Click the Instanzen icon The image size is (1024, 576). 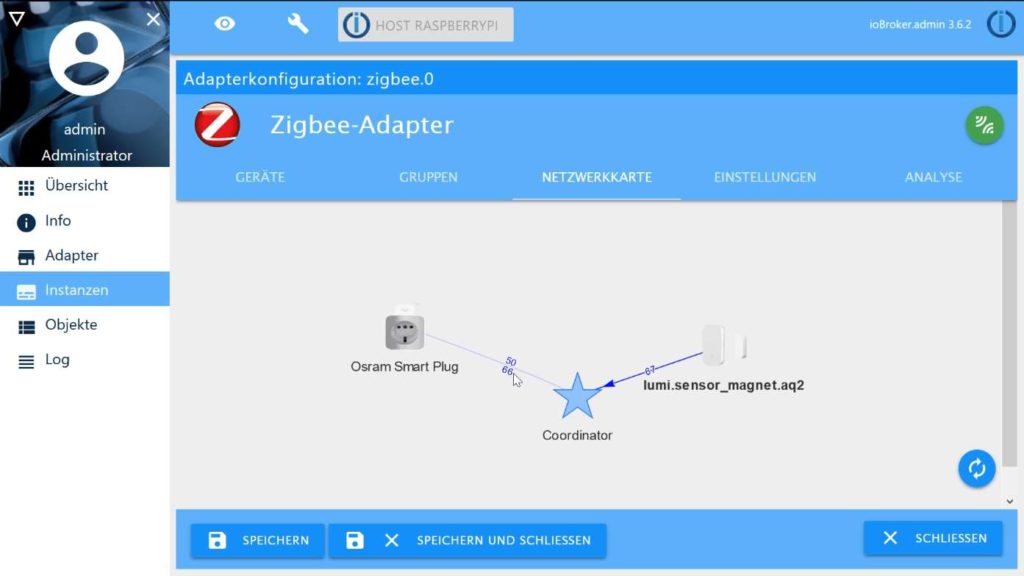26,292
